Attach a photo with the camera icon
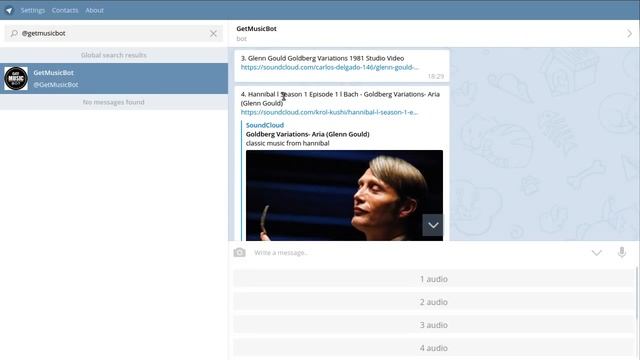Image resolution: width=640 pixels, height=360 pixels. pyautogui.click(x=240, y=253)
